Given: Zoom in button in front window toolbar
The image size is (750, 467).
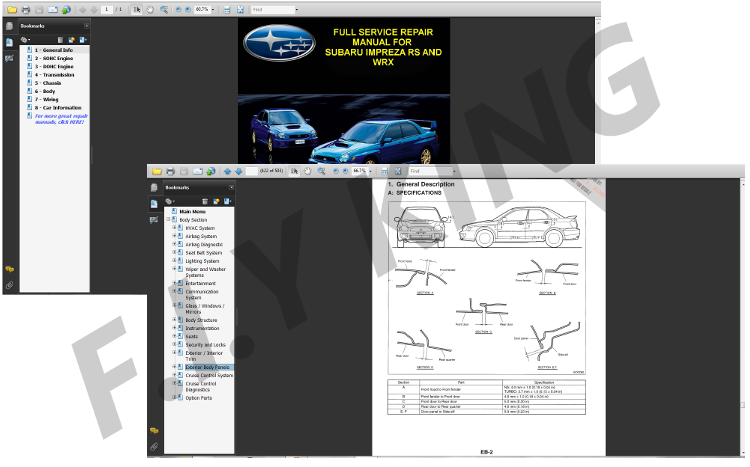Looking at the screenshot, I should coord(345,171).
